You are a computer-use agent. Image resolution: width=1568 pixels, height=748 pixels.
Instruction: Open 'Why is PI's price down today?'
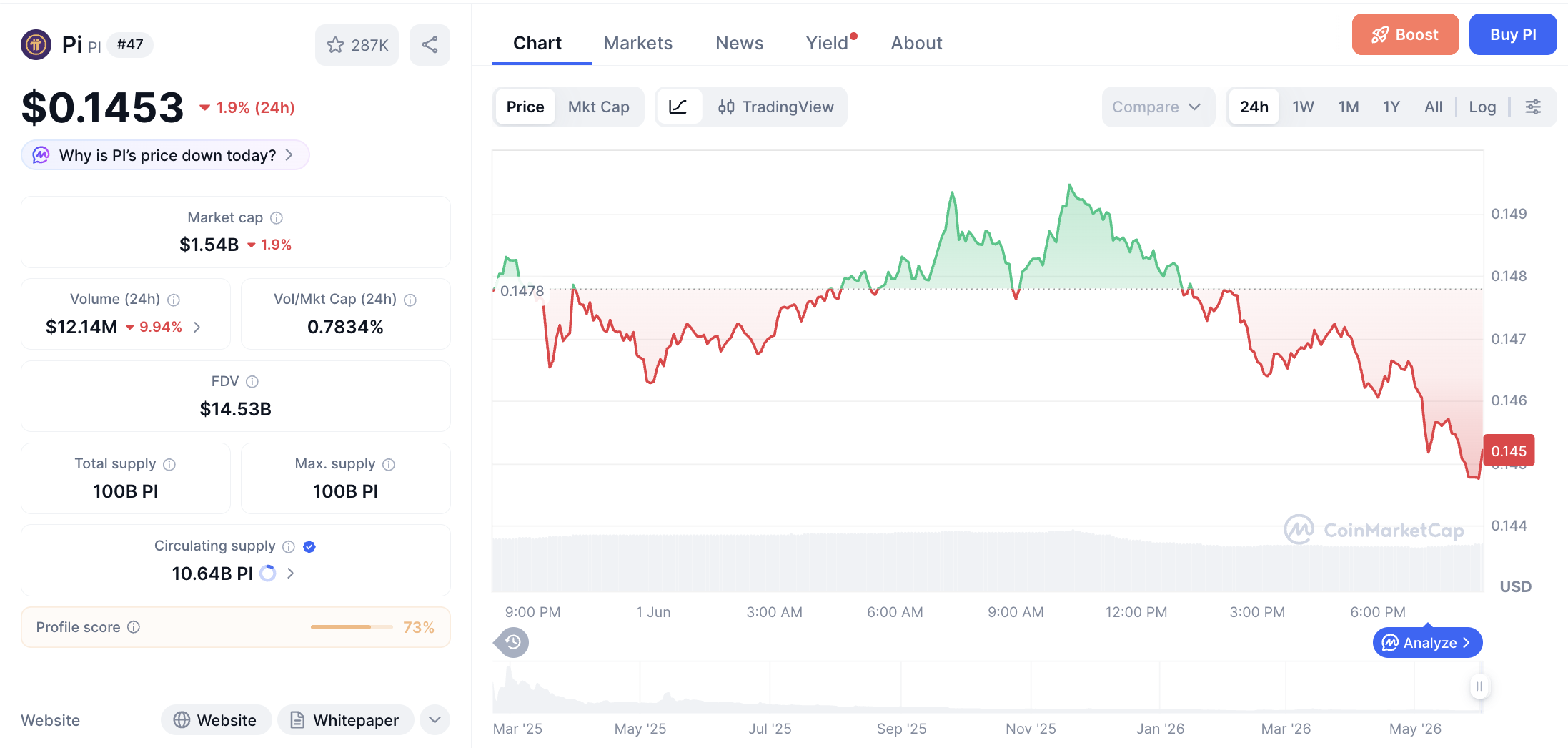click(165, 155)
